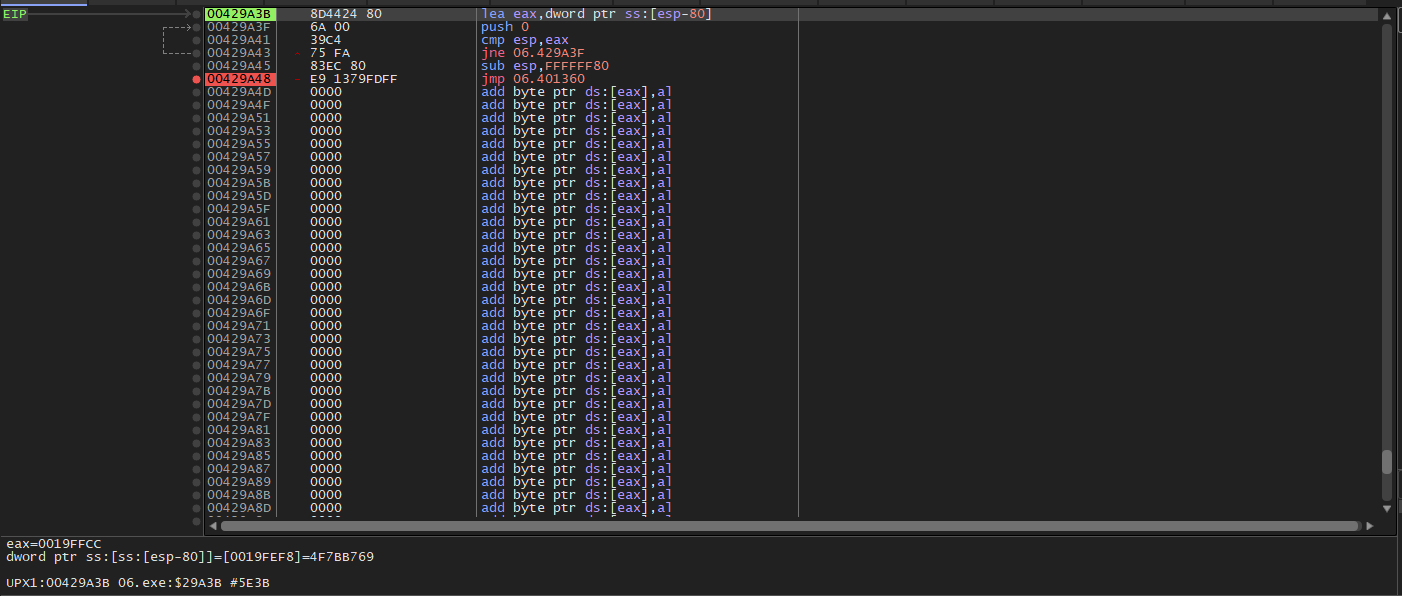Click the breakpoint dot next to 00429A8D
This screenshot has height=596, width=1402.
195,507
